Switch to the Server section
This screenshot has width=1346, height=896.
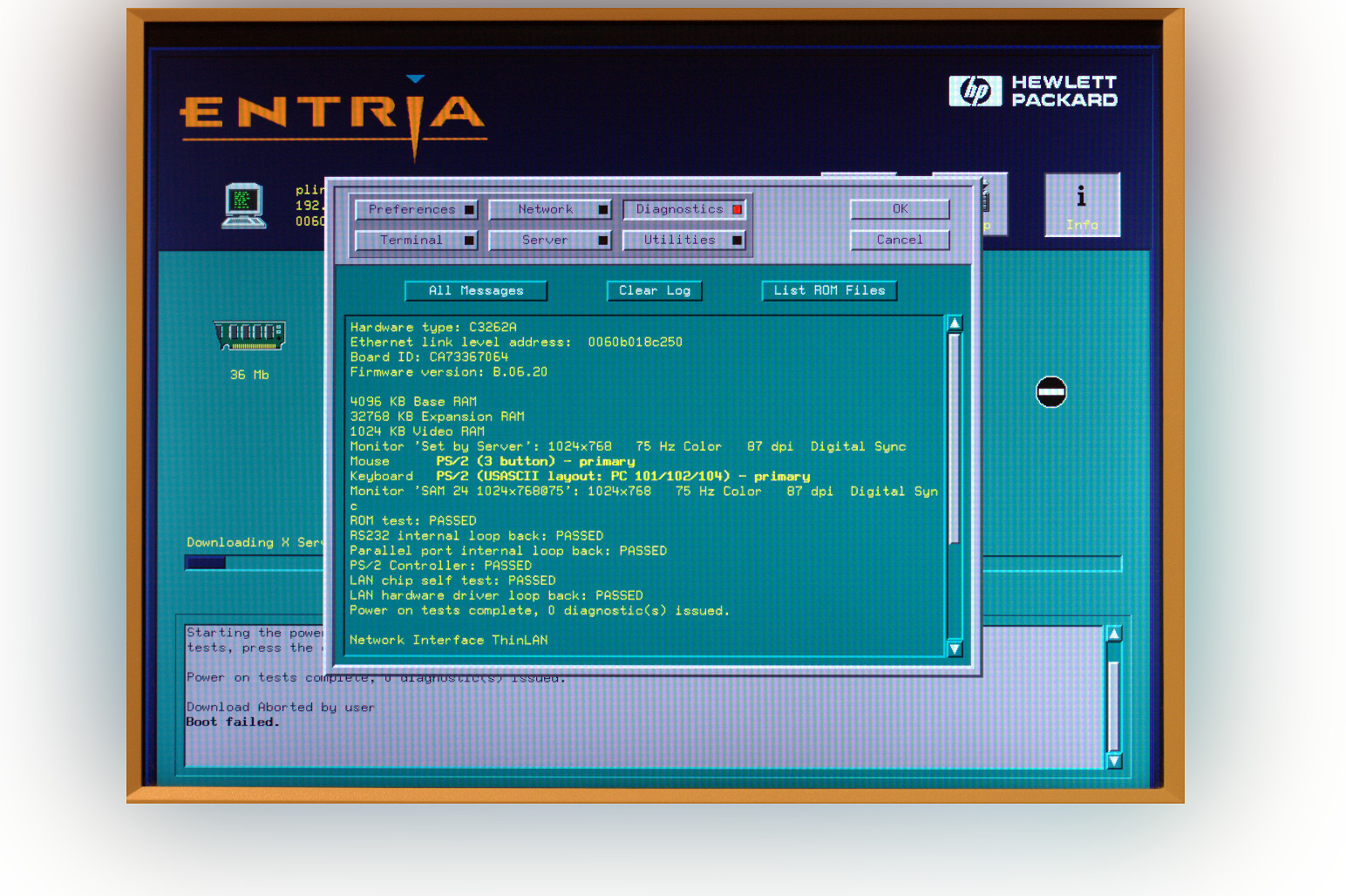550,240
